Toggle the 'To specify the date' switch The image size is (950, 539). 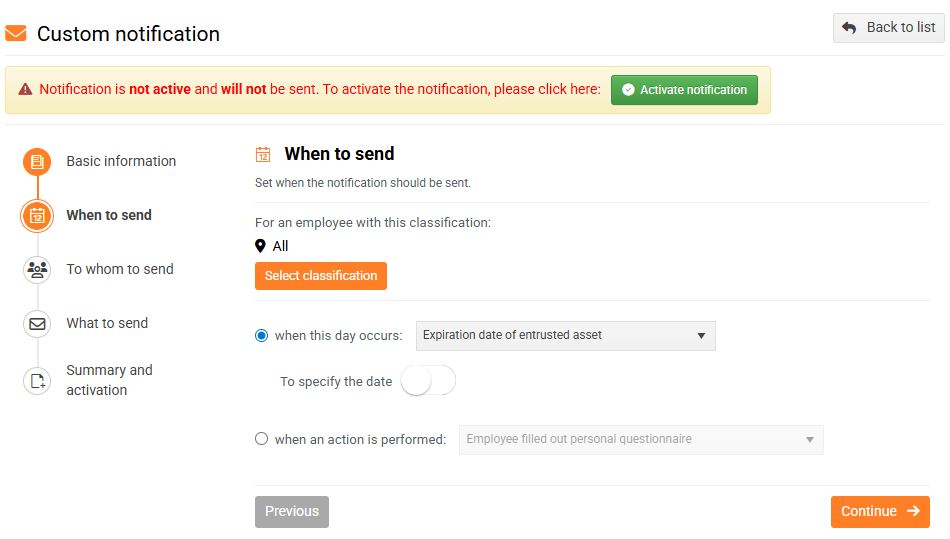coord(427,381)
